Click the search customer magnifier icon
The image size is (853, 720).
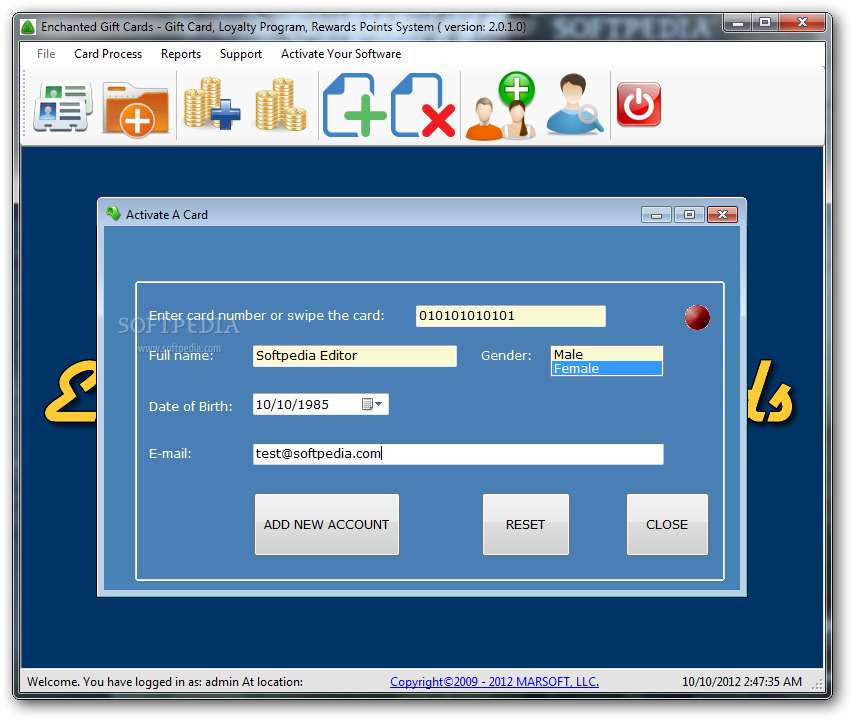coord(574,104)
